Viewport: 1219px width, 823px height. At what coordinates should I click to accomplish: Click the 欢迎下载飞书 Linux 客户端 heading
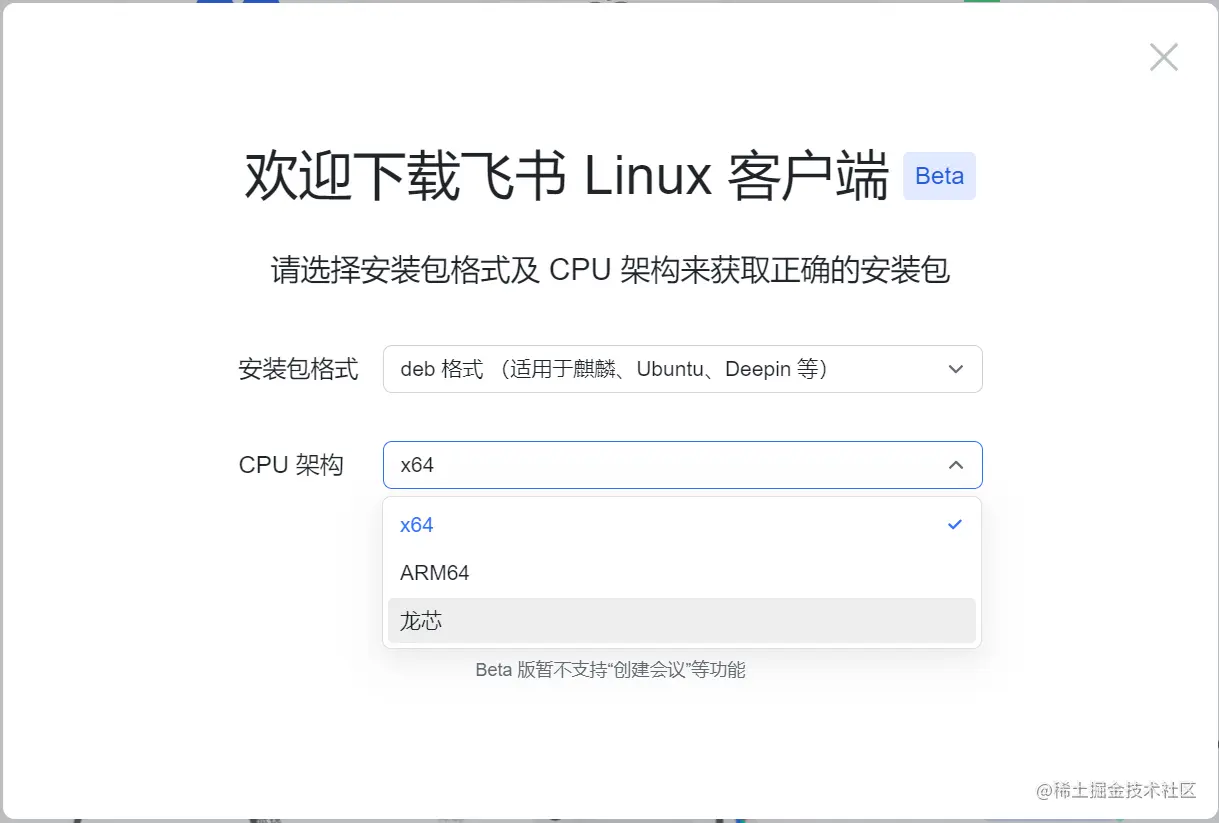[x=567, y=178]
